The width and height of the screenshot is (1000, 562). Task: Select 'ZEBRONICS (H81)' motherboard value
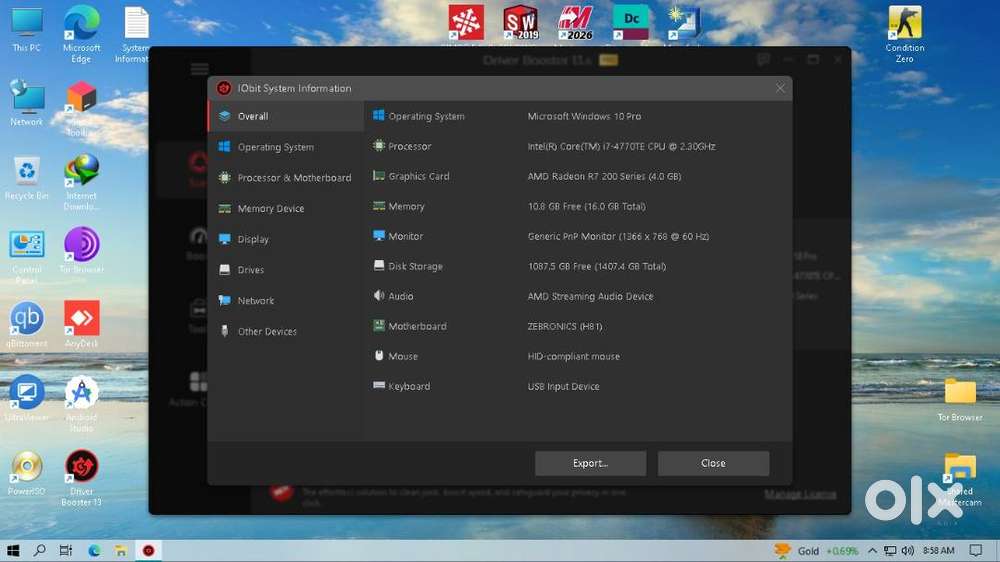coord(564,326)
